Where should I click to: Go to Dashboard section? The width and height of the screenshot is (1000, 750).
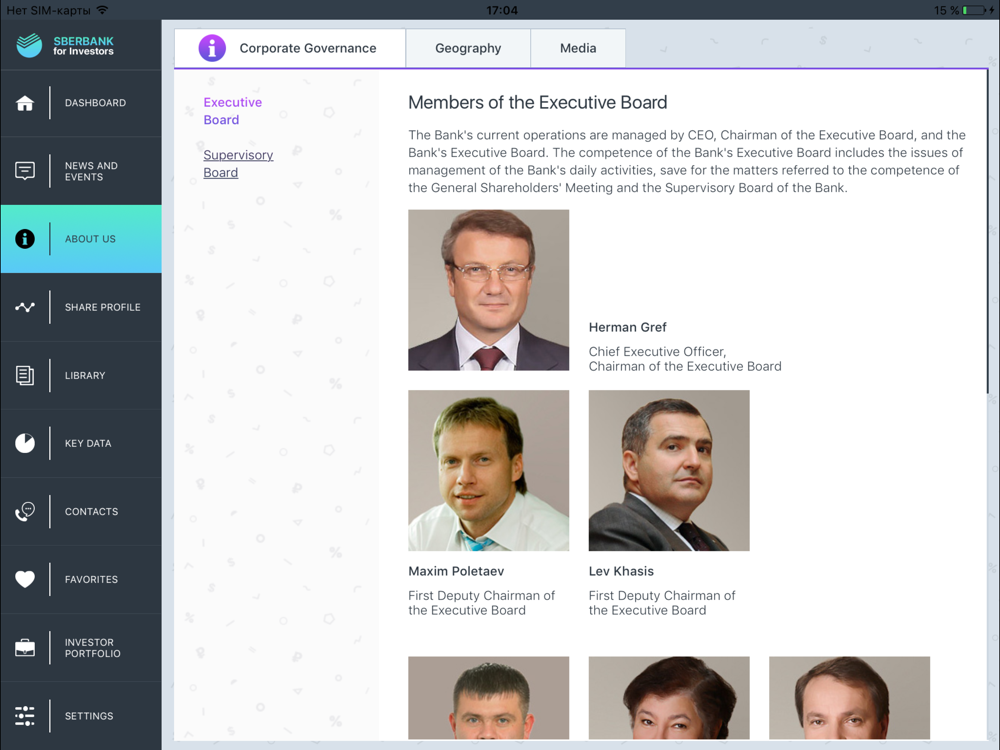pos(81,103)
